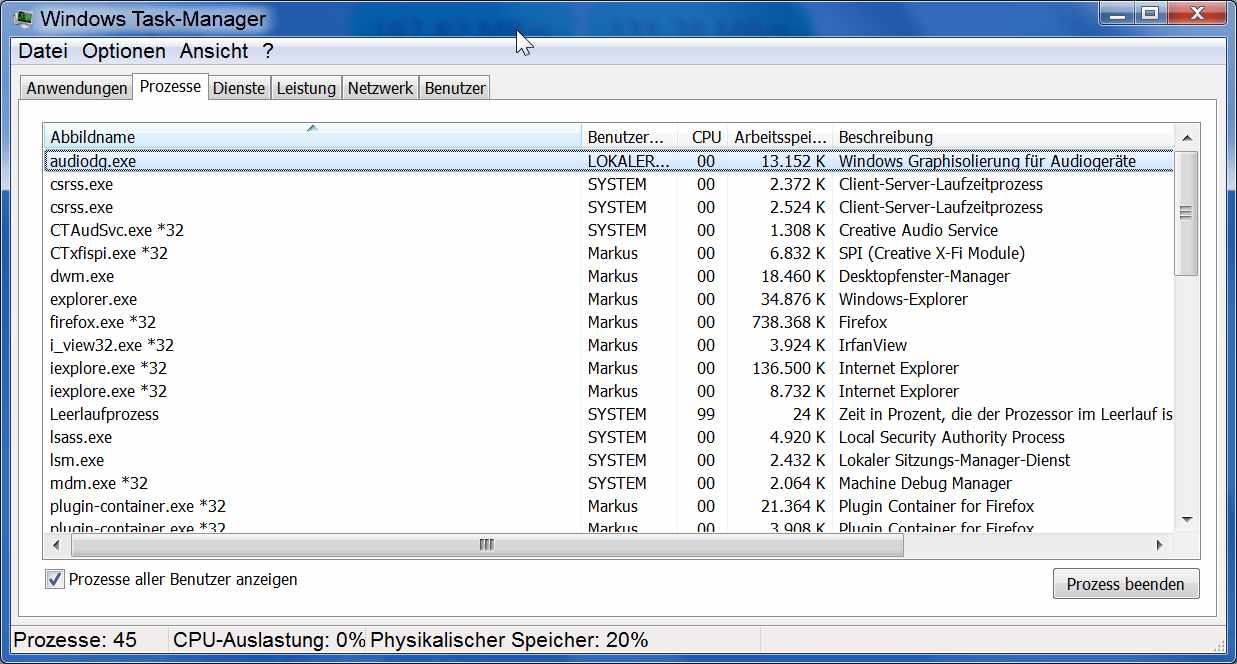
Task: Click the Prozess beenden button
Action: [1126, 584]
